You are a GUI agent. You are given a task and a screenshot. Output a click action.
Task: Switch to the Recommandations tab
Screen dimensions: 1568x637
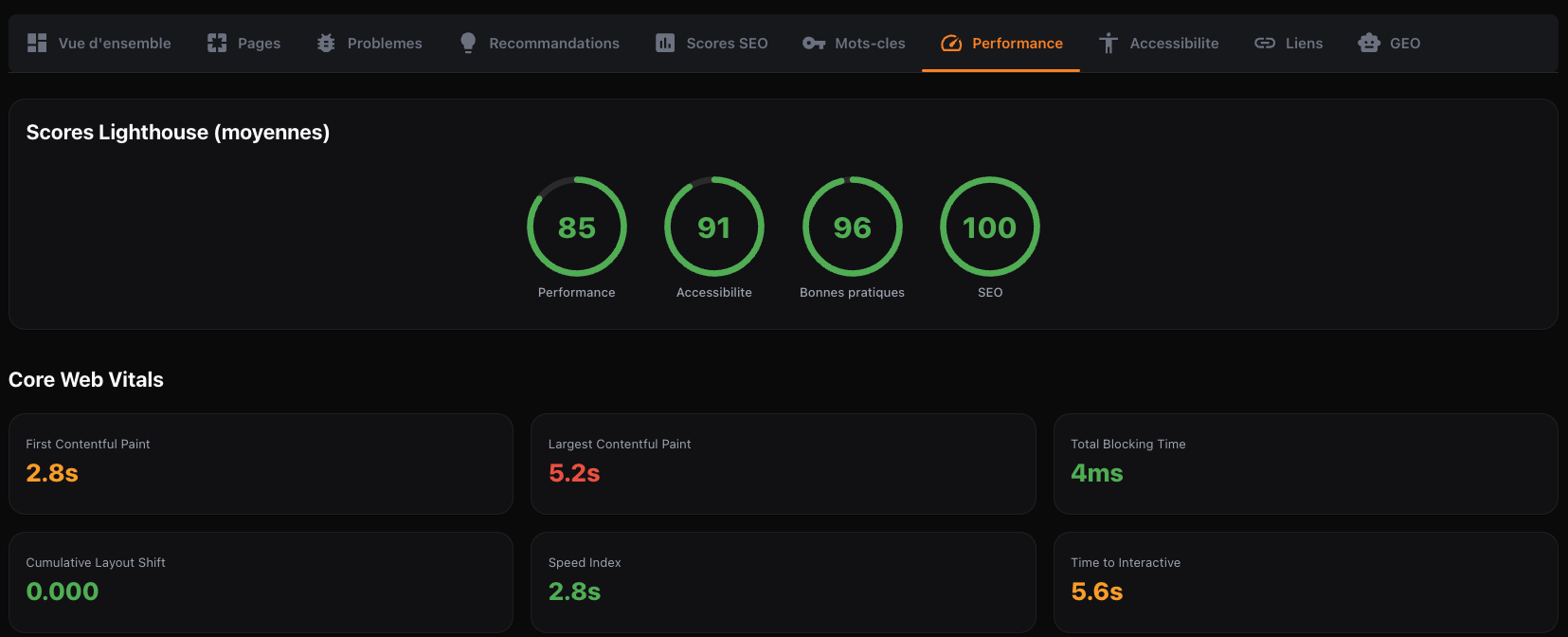553,44
